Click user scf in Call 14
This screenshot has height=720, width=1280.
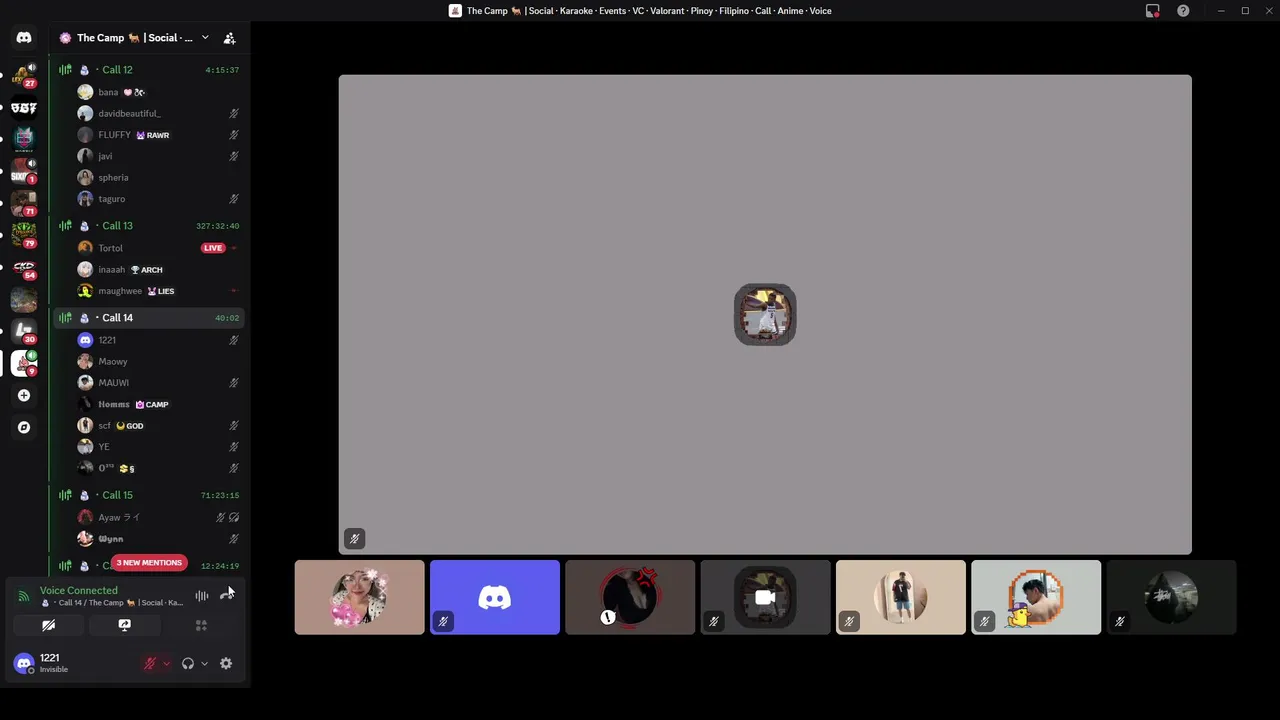point(104,426)
